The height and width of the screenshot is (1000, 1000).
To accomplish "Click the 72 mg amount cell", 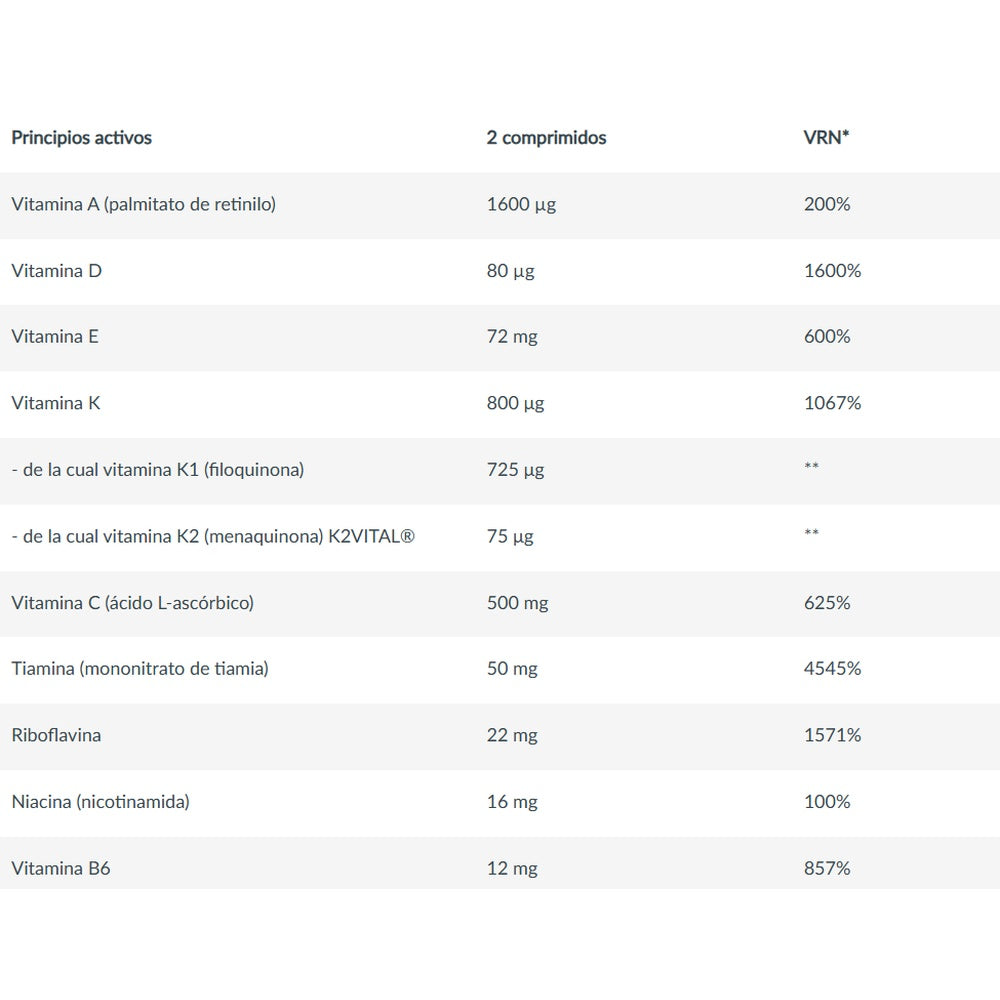I will pos(512,336).
